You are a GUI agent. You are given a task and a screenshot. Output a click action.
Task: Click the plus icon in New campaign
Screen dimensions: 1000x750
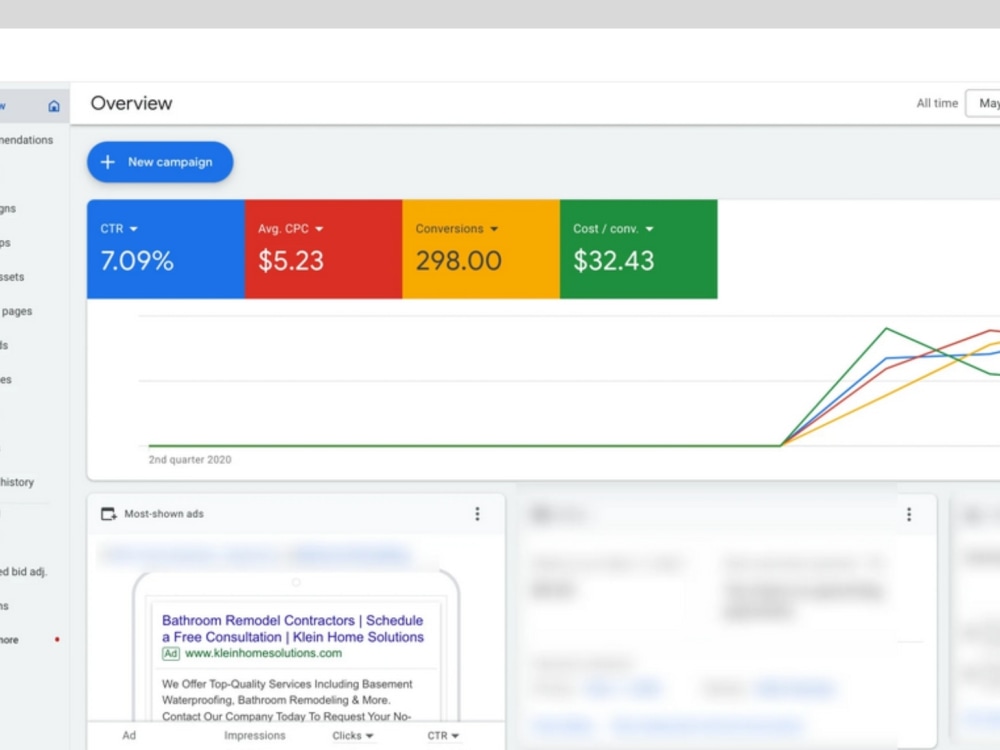[108, 162]
